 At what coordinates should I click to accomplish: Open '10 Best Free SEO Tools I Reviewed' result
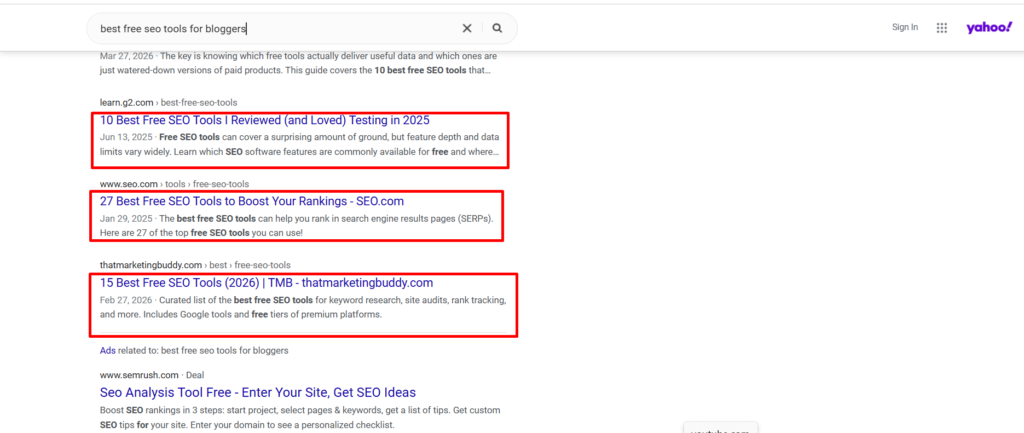point(264,120)
